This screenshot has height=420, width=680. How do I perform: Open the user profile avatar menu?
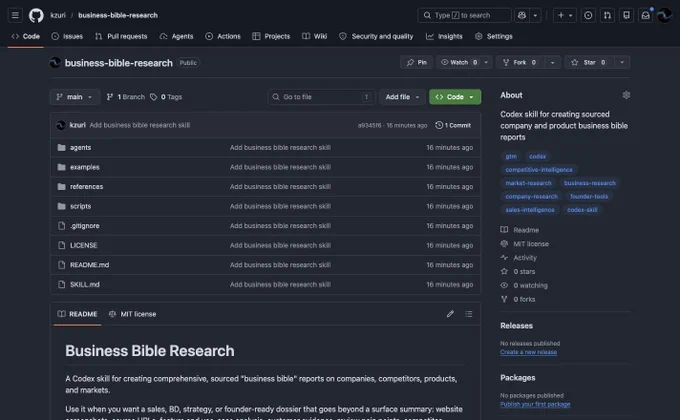(x=664, y=15)
